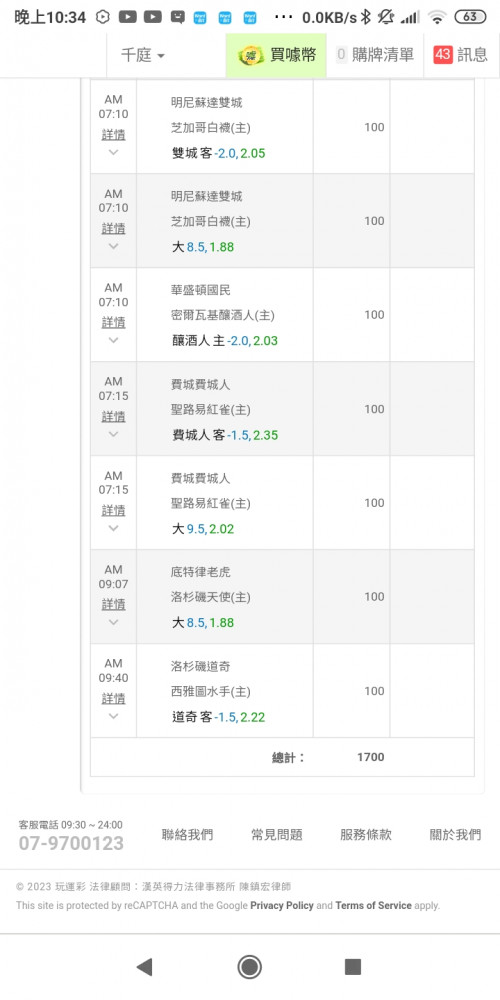Tap the red 43 message badge
Image resolution: width=500 pixels, height=1000 pixels.
tap(443, 55)
